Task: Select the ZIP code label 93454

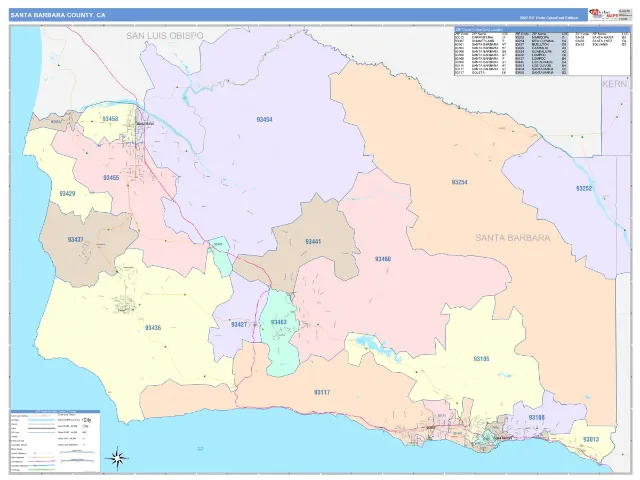Action: (x=264, y=120)
